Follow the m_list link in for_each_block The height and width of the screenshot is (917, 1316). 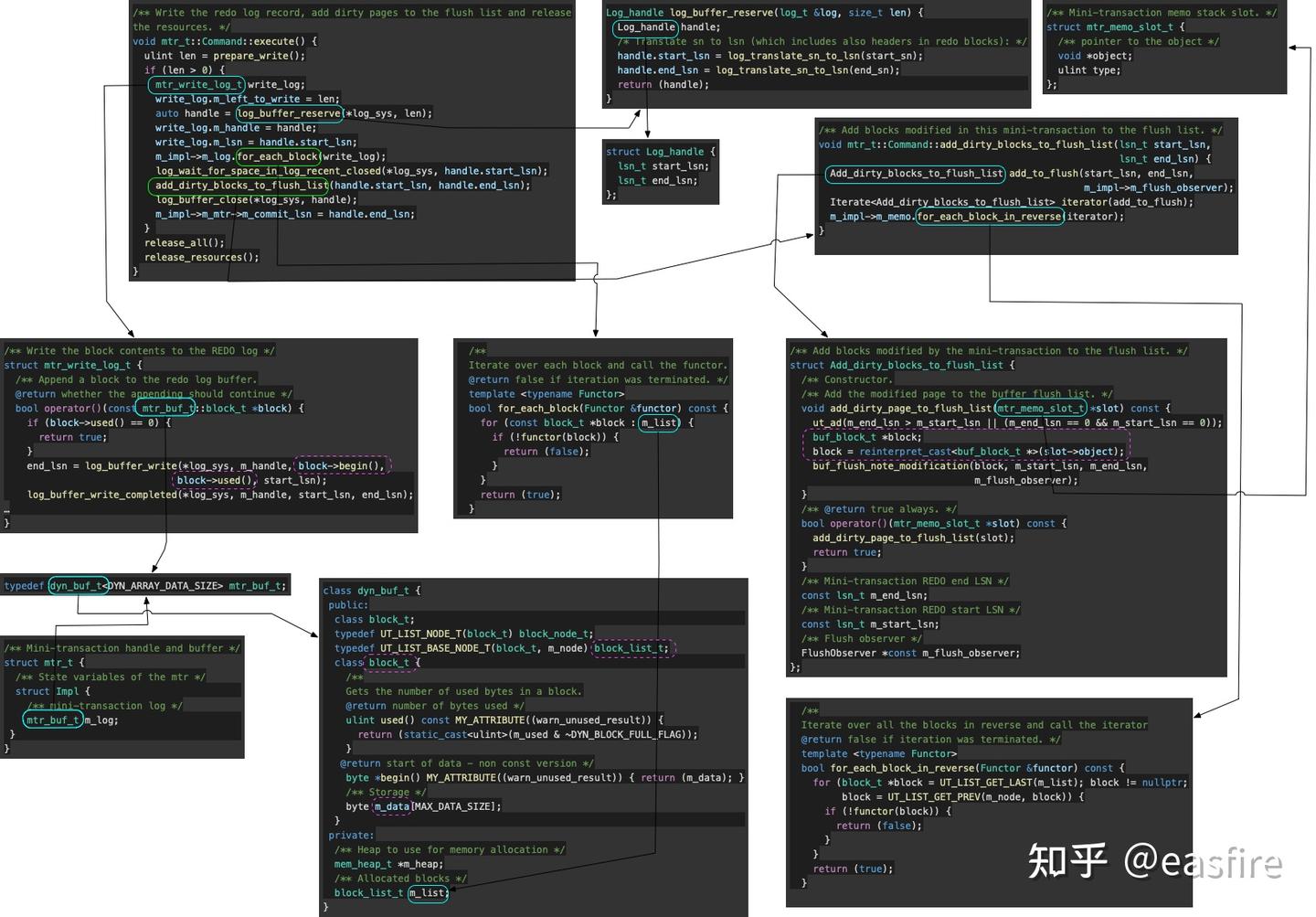pos(659,422)
